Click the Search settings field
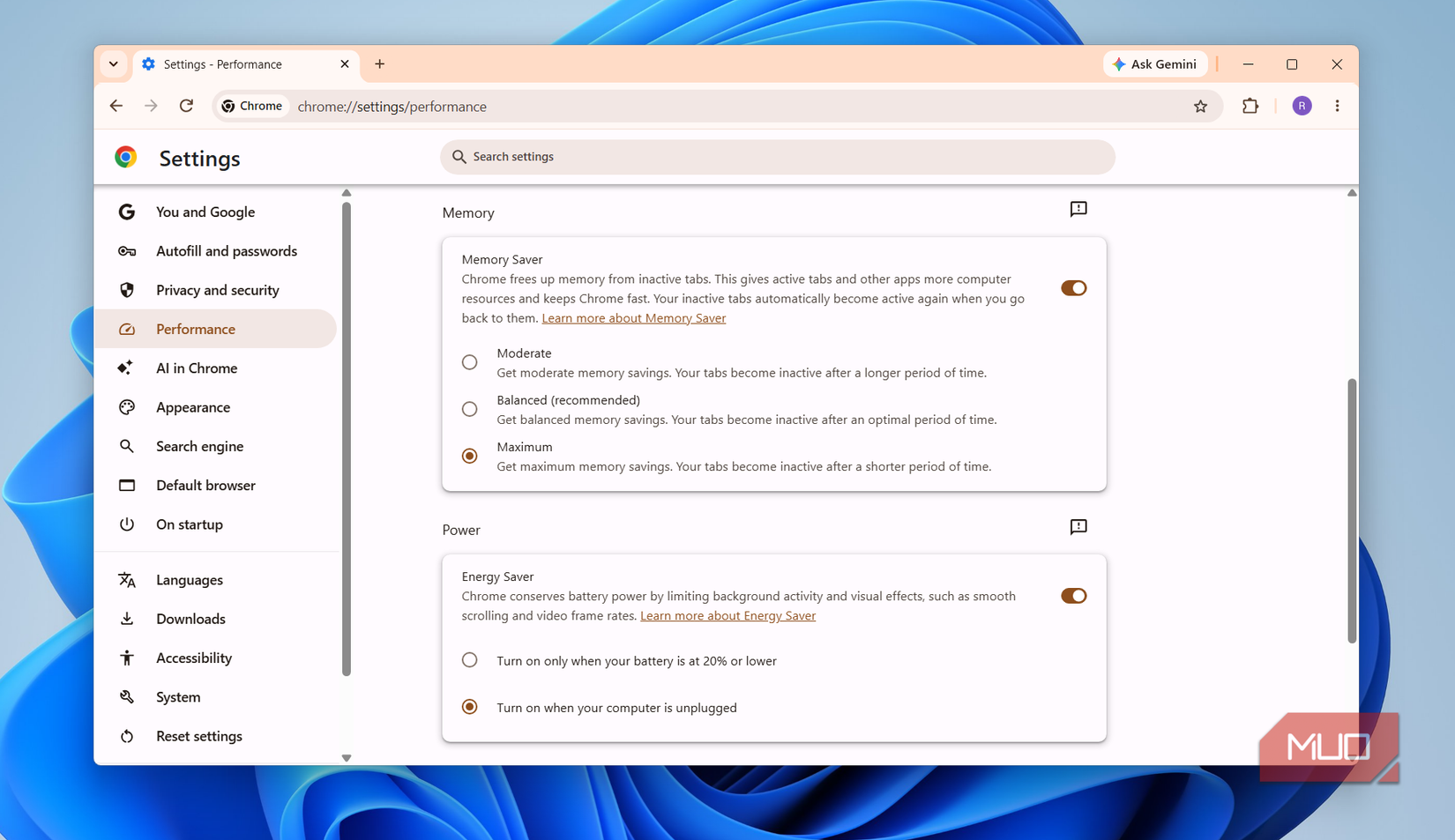Viewport: 1455px width, 840px height. click(778, 157)
